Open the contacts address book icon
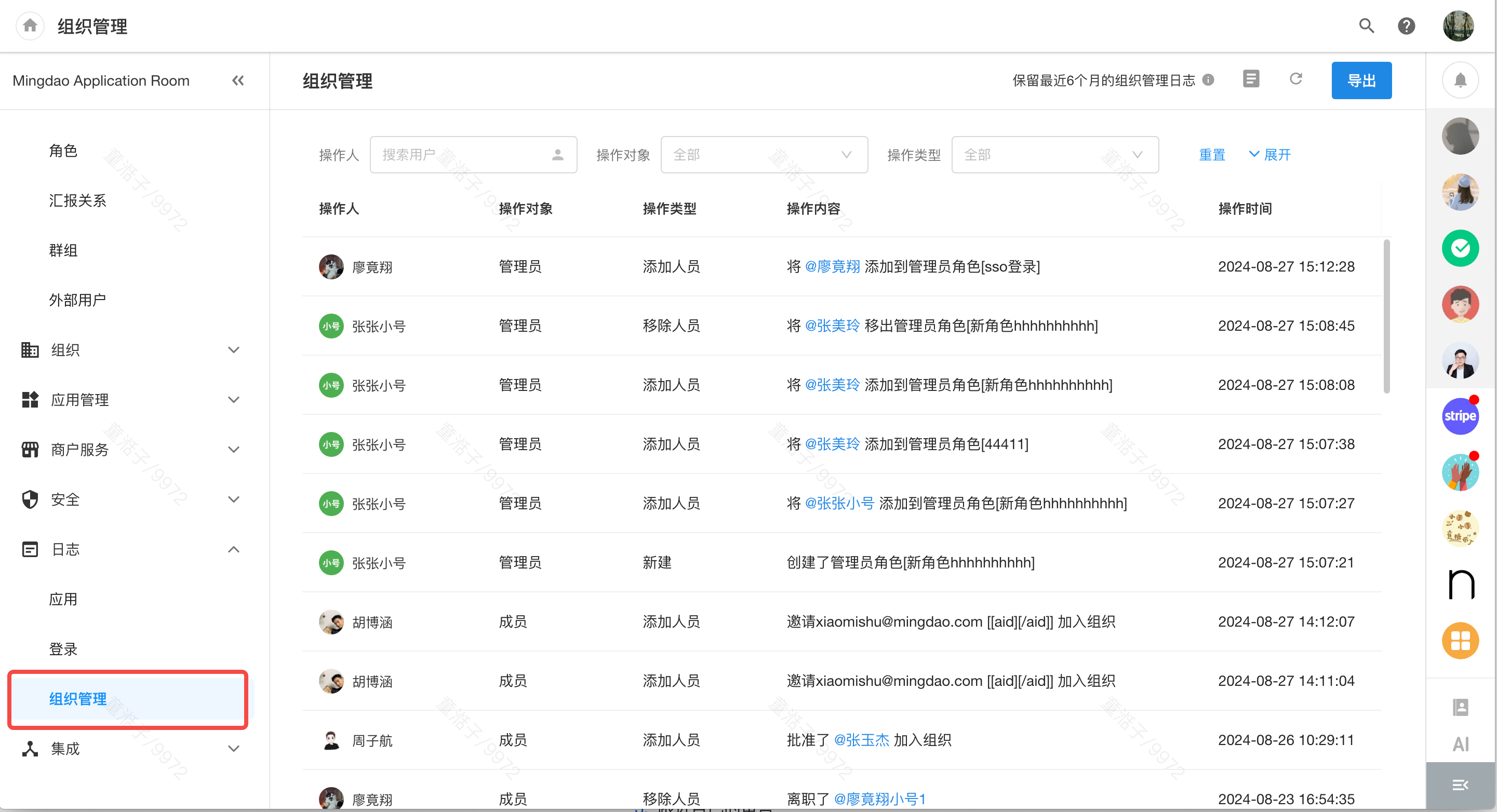The image size is (1497, 812). 1460,707
